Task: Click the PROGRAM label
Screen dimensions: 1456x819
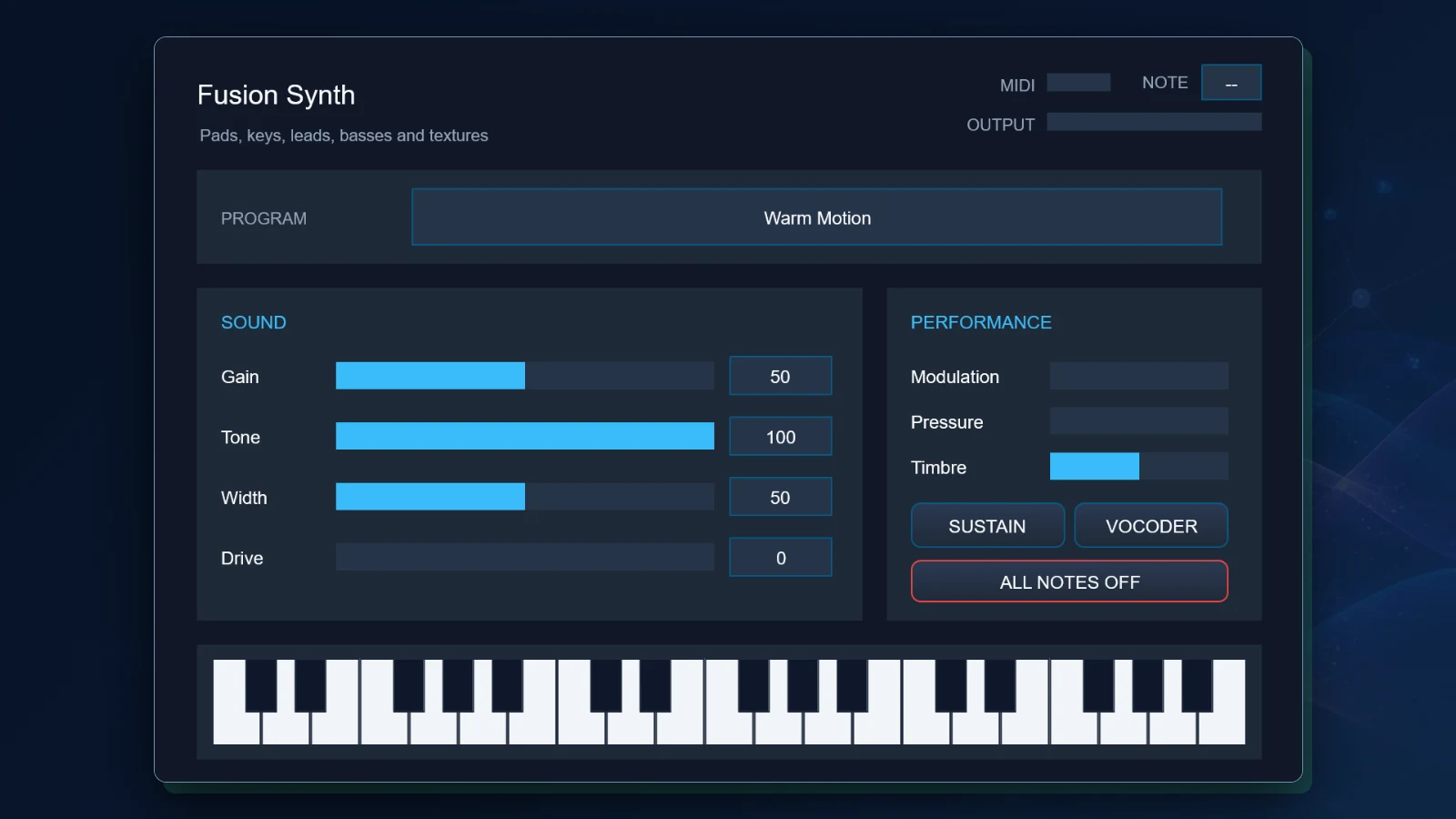Action: pyautogui.click(x=264, y=218)
